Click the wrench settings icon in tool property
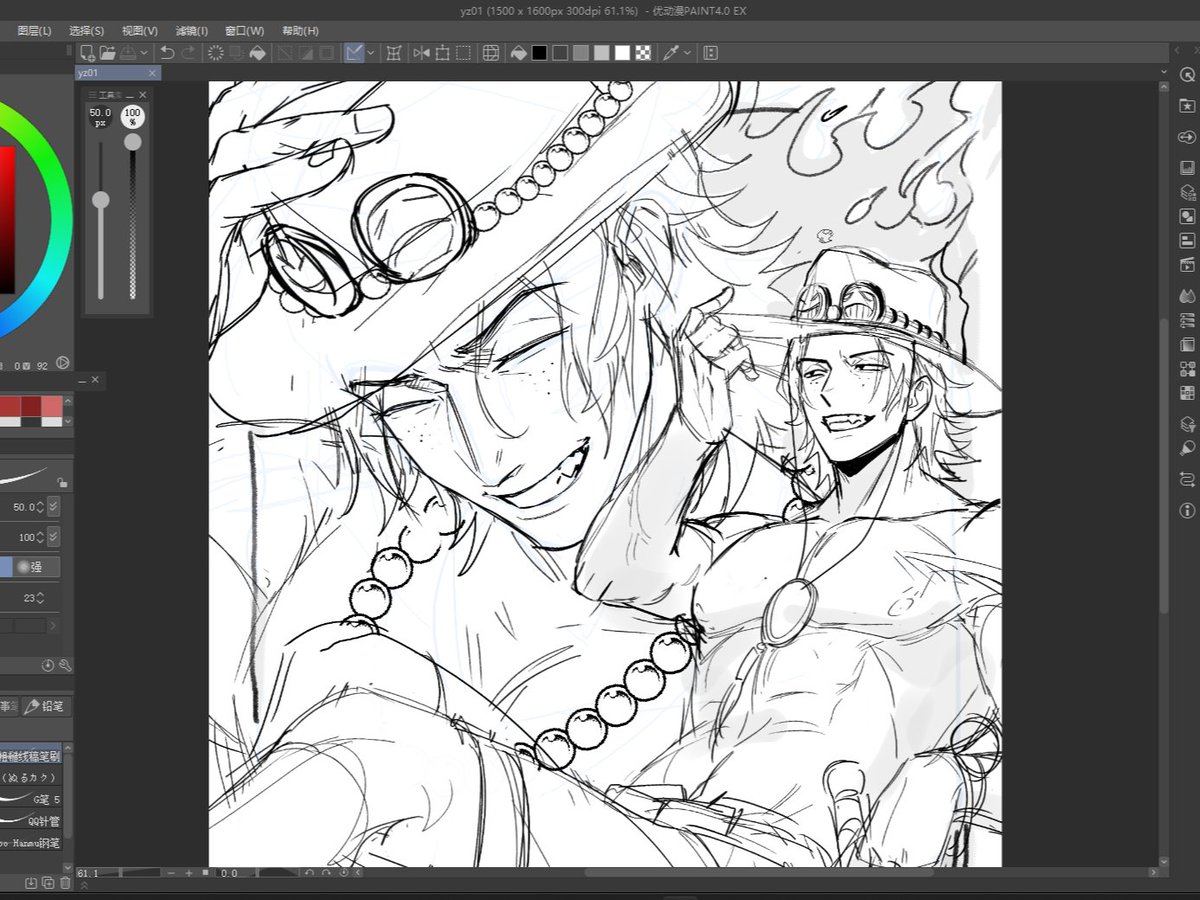Viewport: 1200px width, 900px height. [65, 665]
